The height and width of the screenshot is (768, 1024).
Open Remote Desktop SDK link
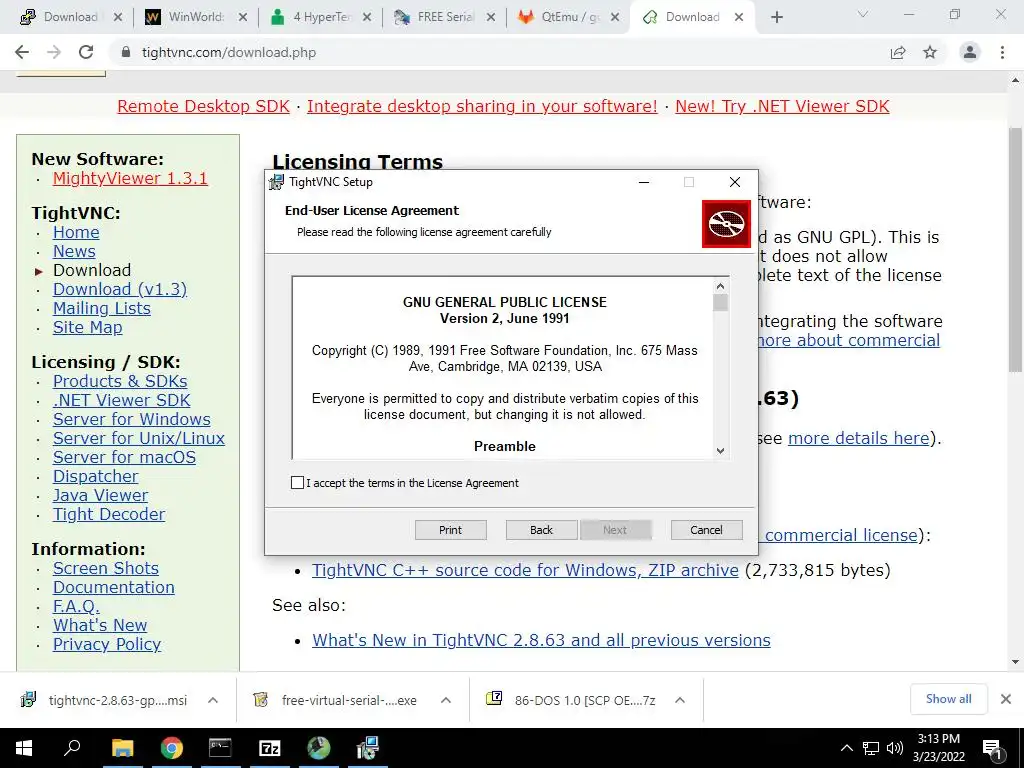coord(203,106)
